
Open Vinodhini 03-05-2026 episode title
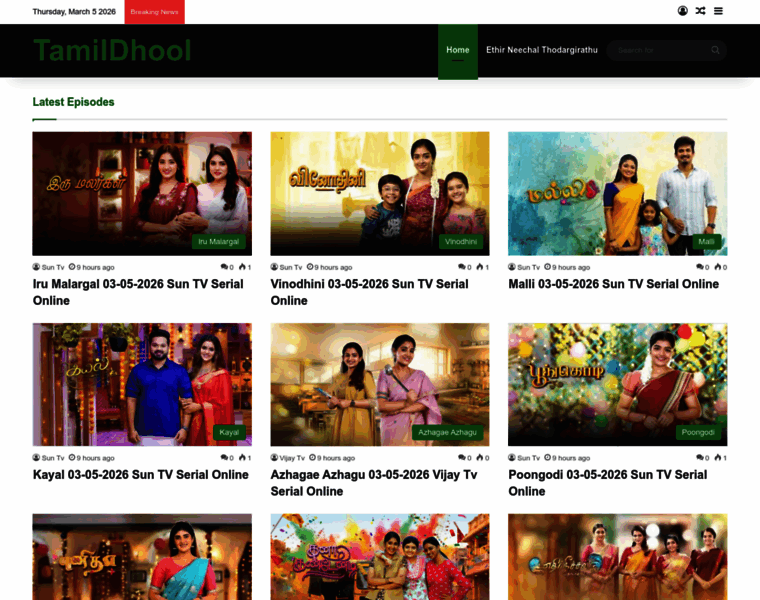coord(369,292)
